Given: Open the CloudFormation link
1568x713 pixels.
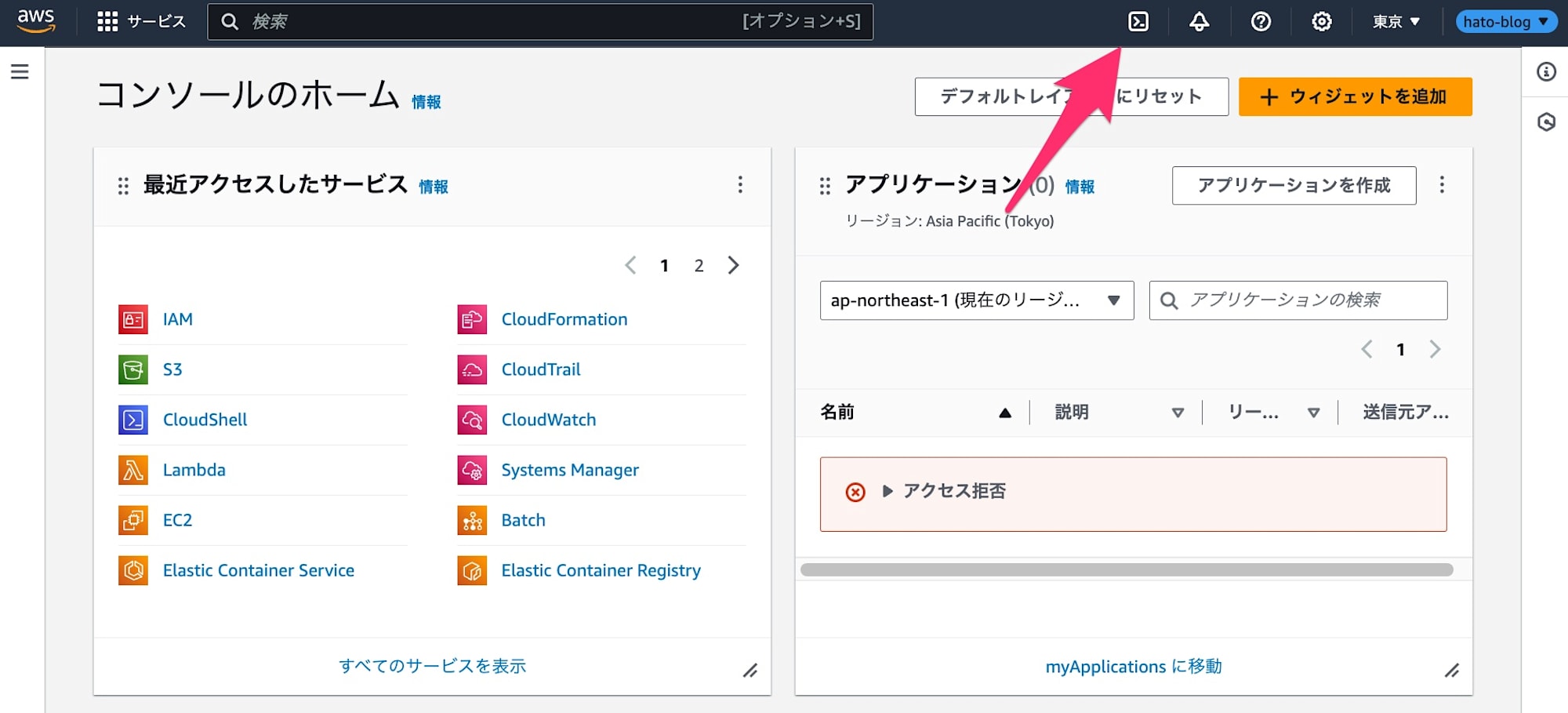Looking at the screenshot, I should pyautogui.click(x=564, y=319).
